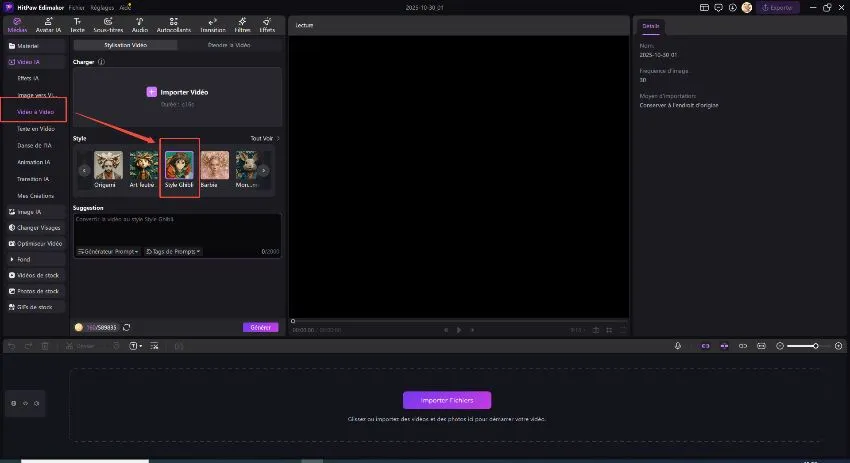Click the Importer Fichiers button in timeline
Viewport: 850px width, 463px height.
[447, 400]
